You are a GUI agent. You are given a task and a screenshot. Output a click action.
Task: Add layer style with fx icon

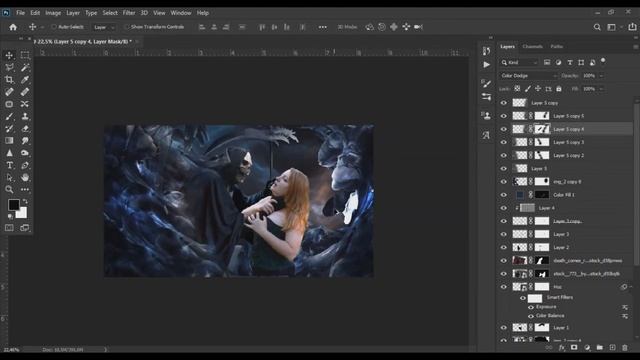point(562,348)
